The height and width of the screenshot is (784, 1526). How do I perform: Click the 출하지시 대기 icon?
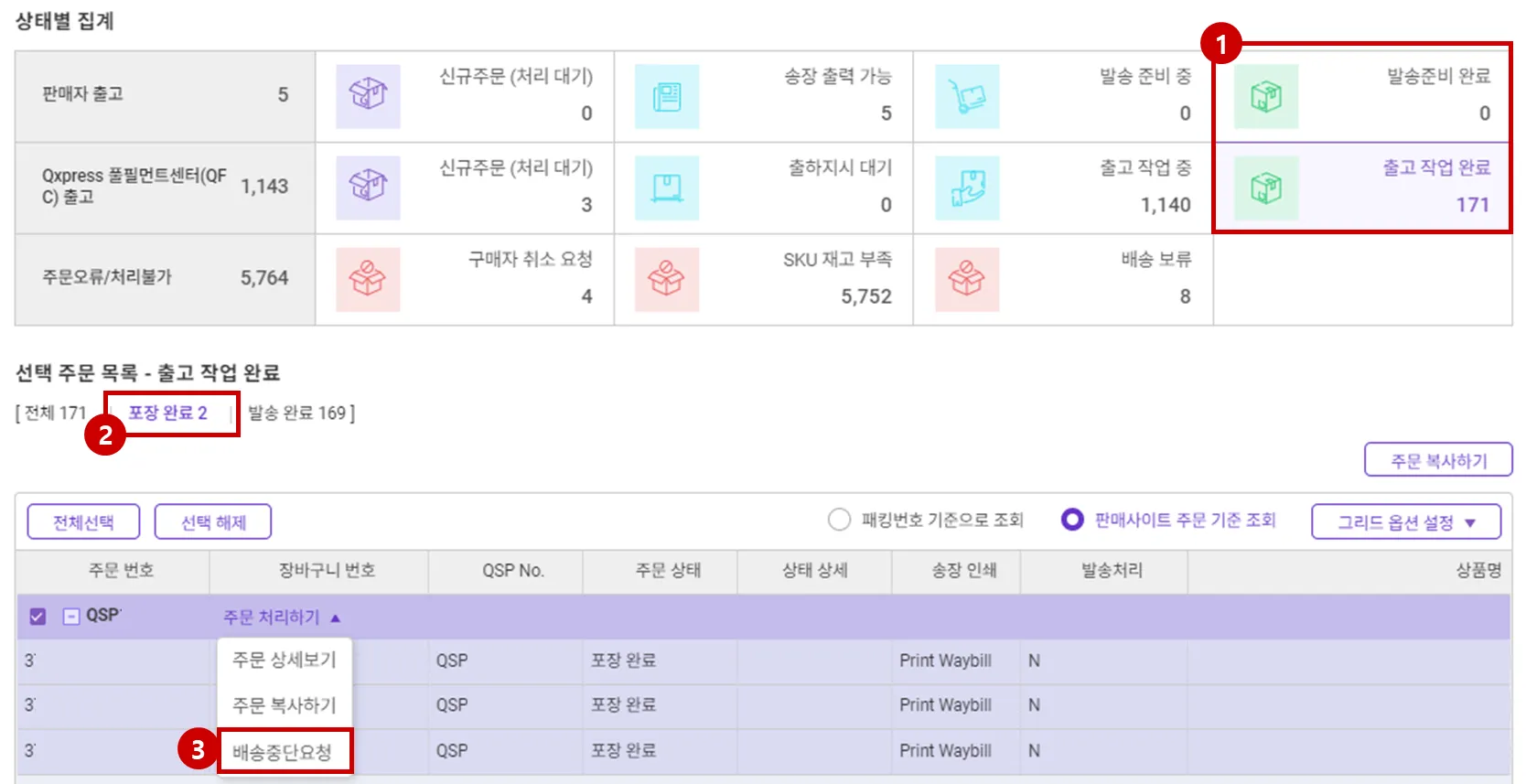point(667,188)
